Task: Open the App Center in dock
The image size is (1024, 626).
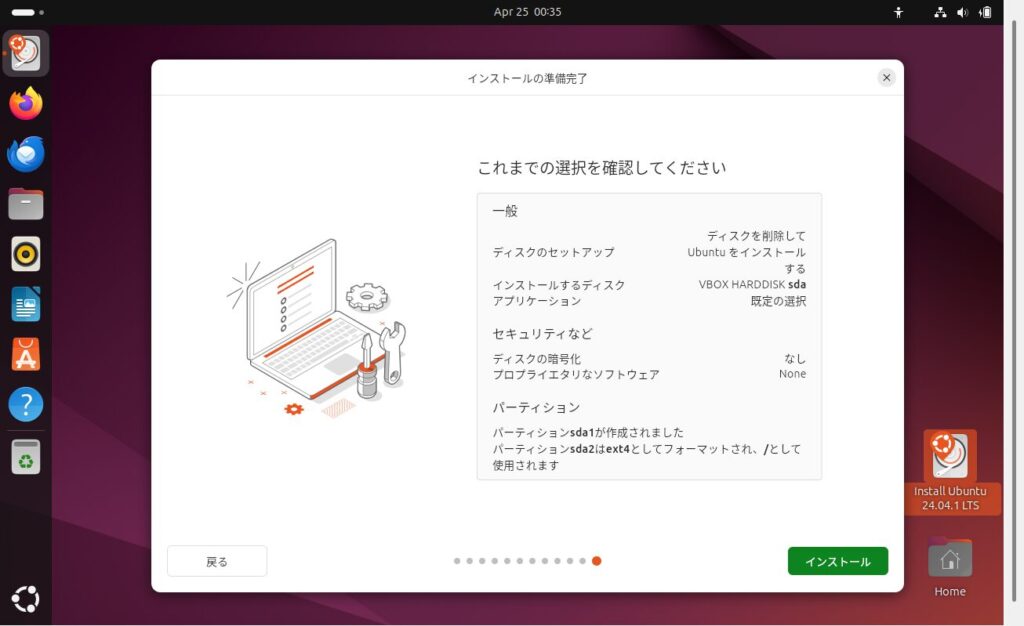Action: [25, 354]
